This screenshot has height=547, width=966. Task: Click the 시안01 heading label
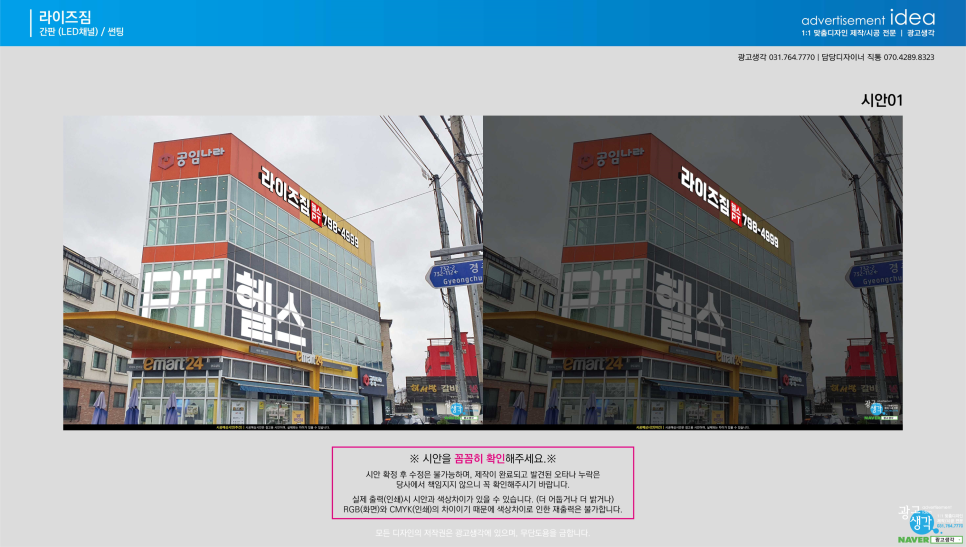881,100
